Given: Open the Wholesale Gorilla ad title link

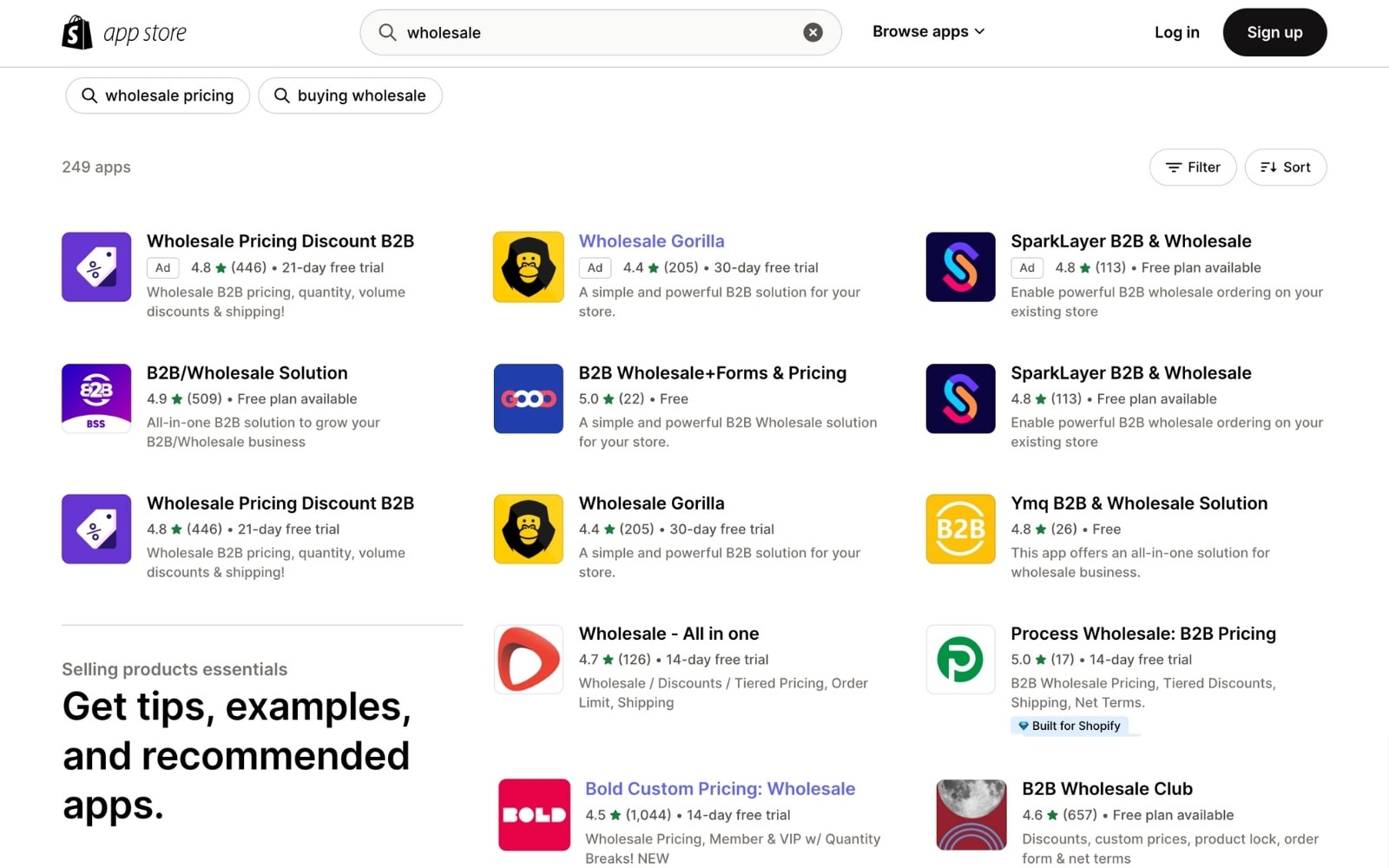Looking at the screenshot, I should click(x=651, y=241).
